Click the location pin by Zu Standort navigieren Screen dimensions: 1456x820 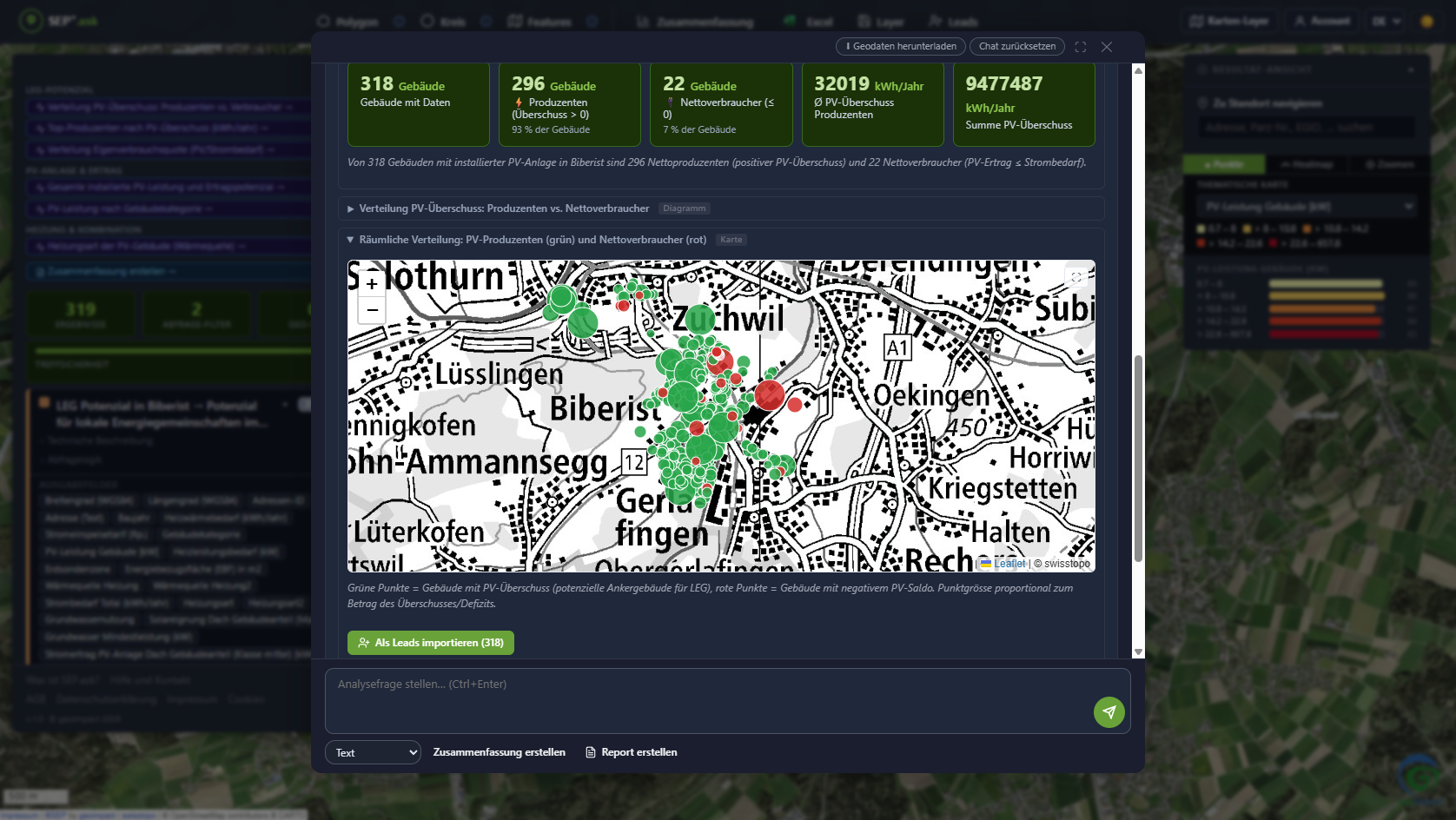pos(1203,103)
